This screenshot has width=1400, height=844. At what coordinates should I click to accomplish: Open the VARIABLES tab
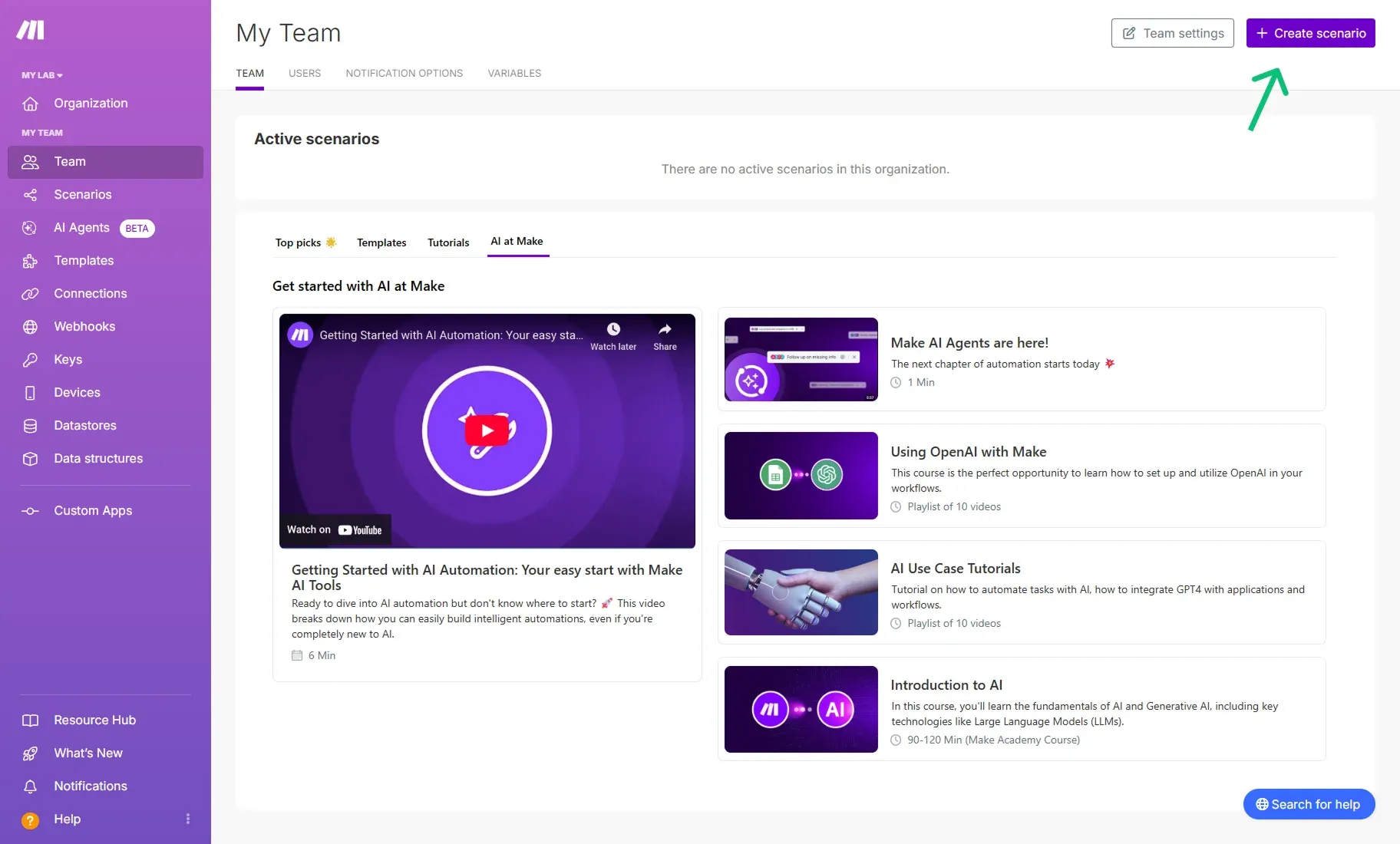click(514, 74)
